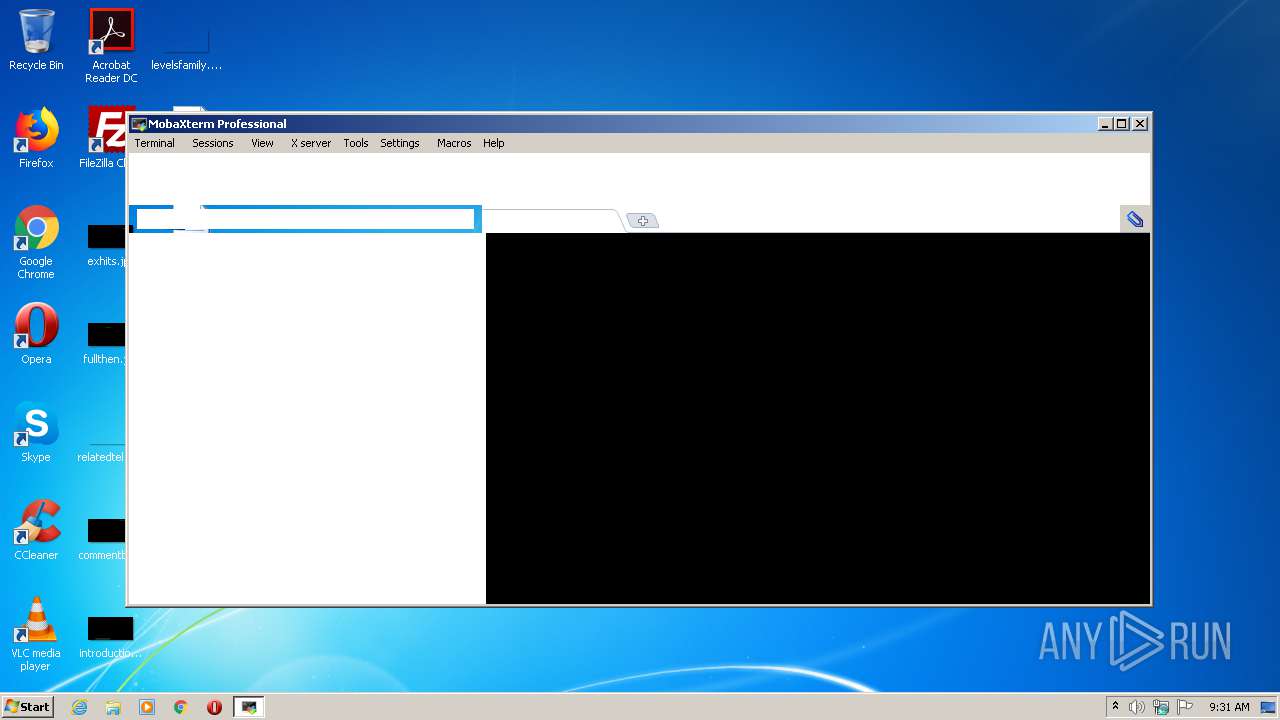
Task: Minimize the MobaXterm window
Action: (1105, 124)
